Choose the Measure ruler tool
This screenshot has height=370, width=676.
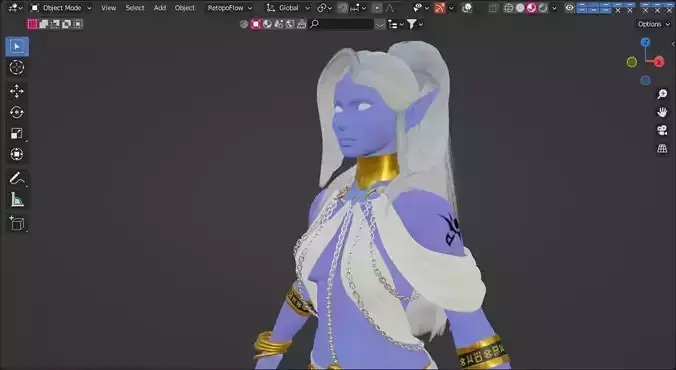tap(17, 199)
